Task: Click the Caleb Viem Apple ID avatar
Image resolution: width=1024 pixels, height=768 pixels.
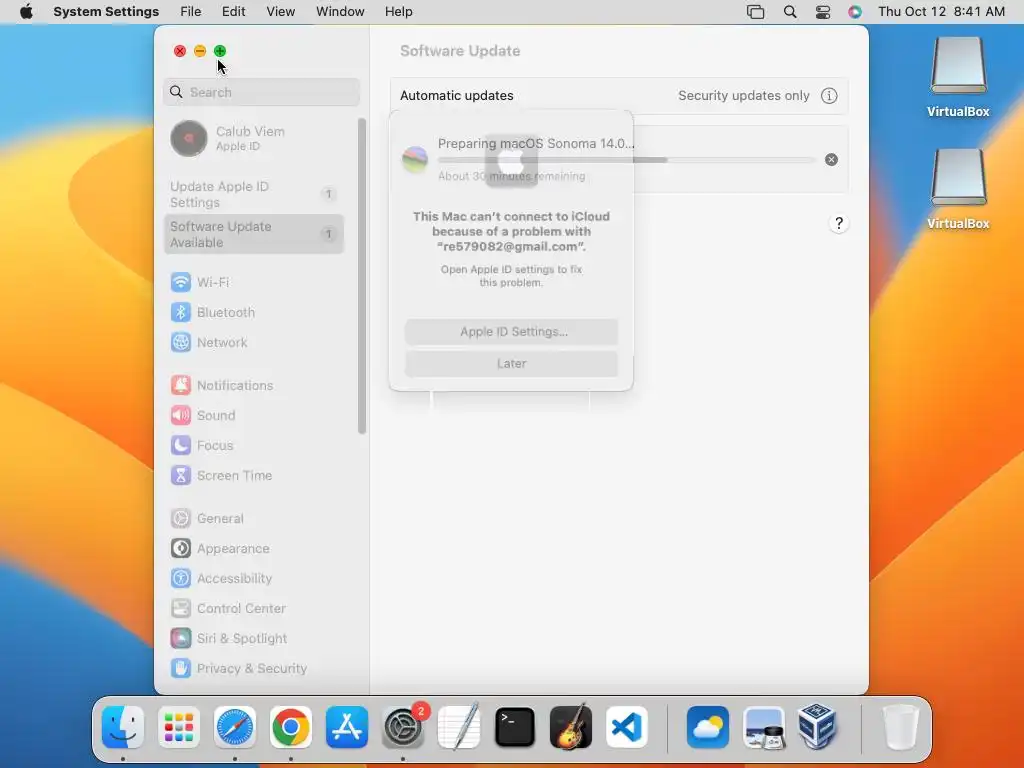Action: click(189, 138)
